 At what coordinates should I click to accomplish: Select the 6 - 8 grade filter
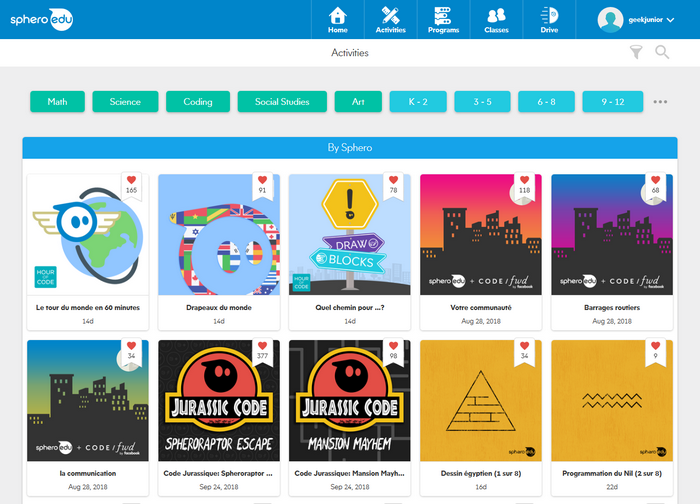pyautogui.click(x=546, y=102)
